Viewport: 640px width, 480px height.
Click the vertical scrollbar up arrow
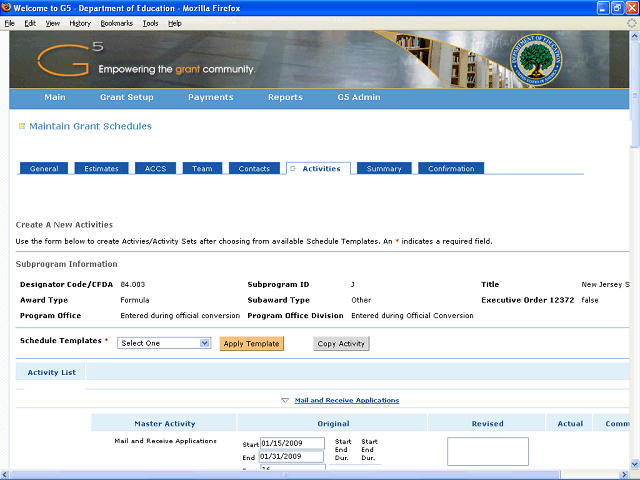point(635,36)
